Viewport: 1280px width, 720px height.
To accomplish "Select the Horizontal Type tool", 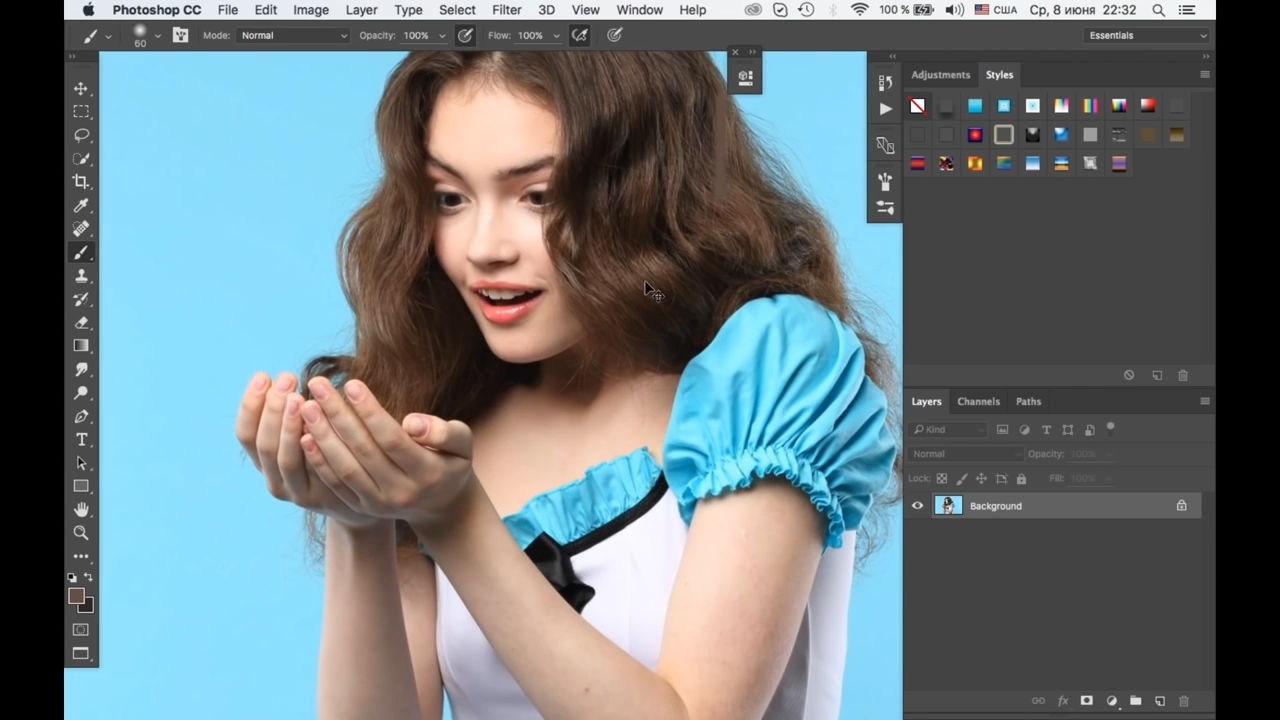I will (81, 440).
